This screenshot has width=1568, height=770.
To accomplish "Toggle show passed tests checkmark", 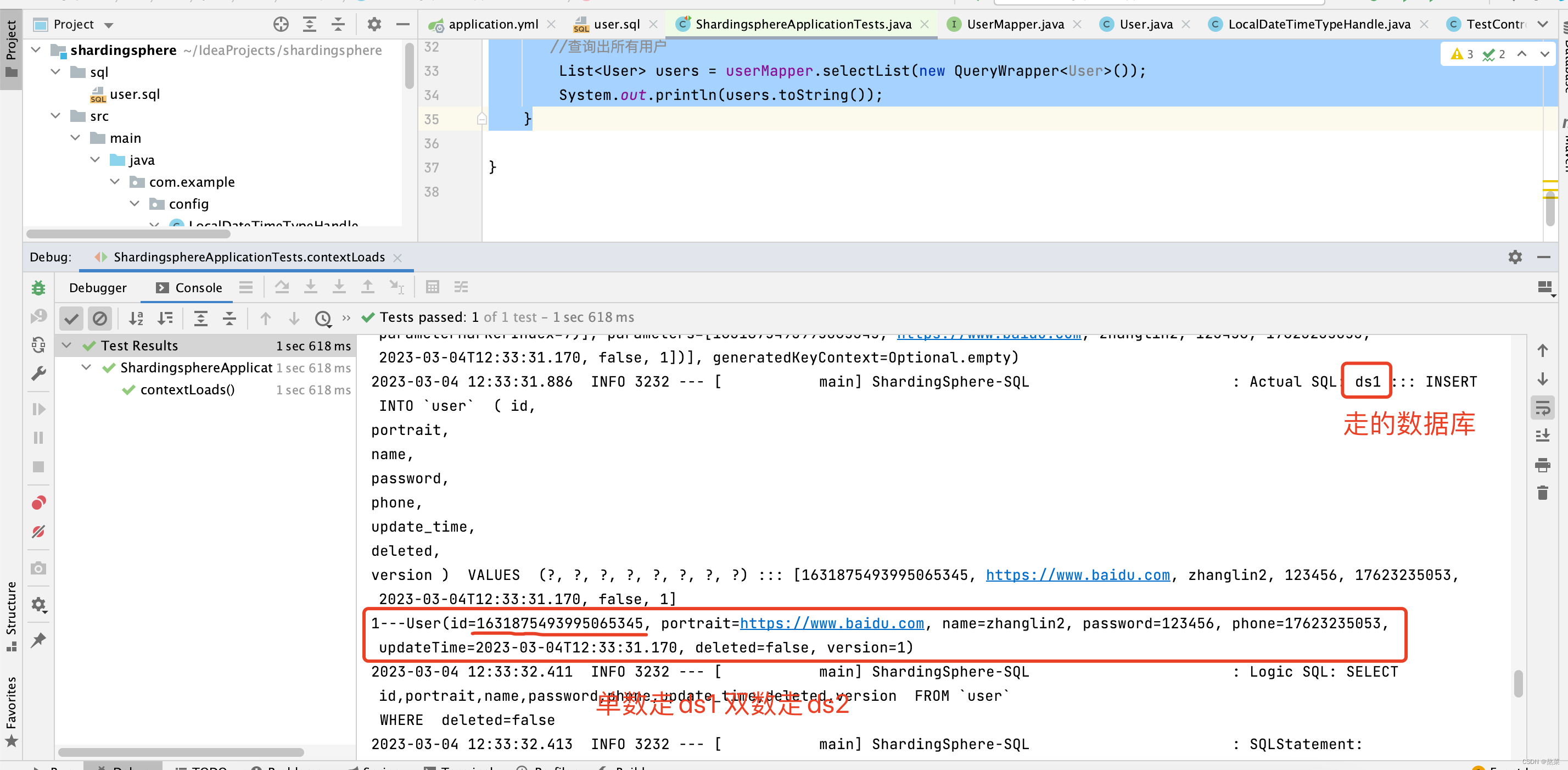I will pyautogui.click(x=71, y=318).
